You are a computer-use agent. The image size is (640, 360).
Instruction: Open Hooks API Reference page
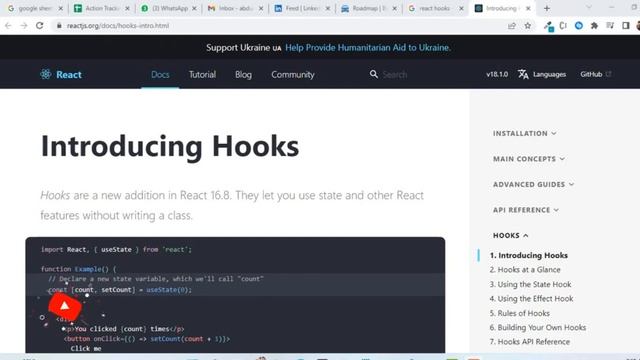530,342
